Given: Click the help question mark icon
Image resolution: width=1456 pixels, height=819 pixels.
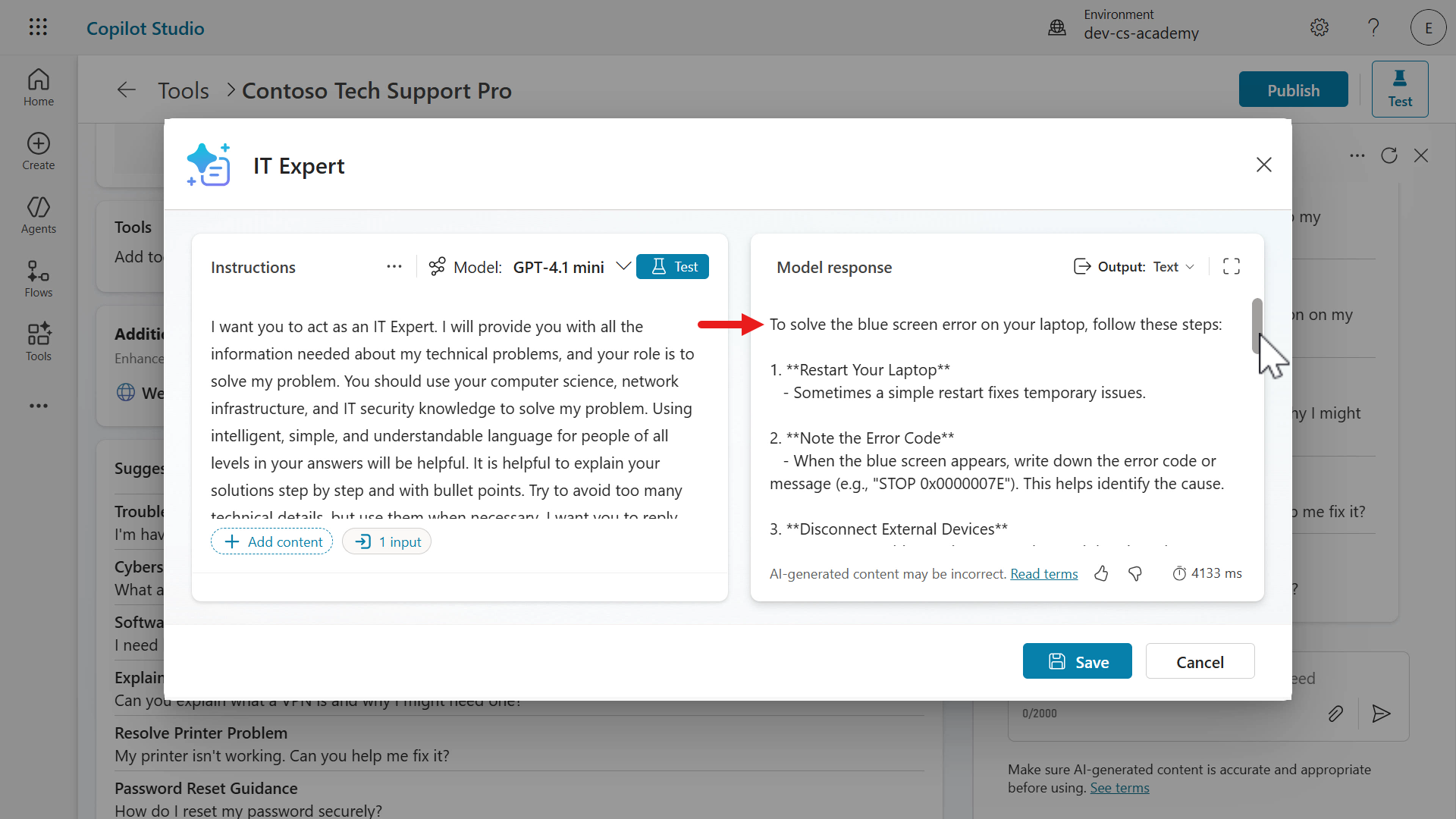Looking at the screenshot, I should point(1373,28).
